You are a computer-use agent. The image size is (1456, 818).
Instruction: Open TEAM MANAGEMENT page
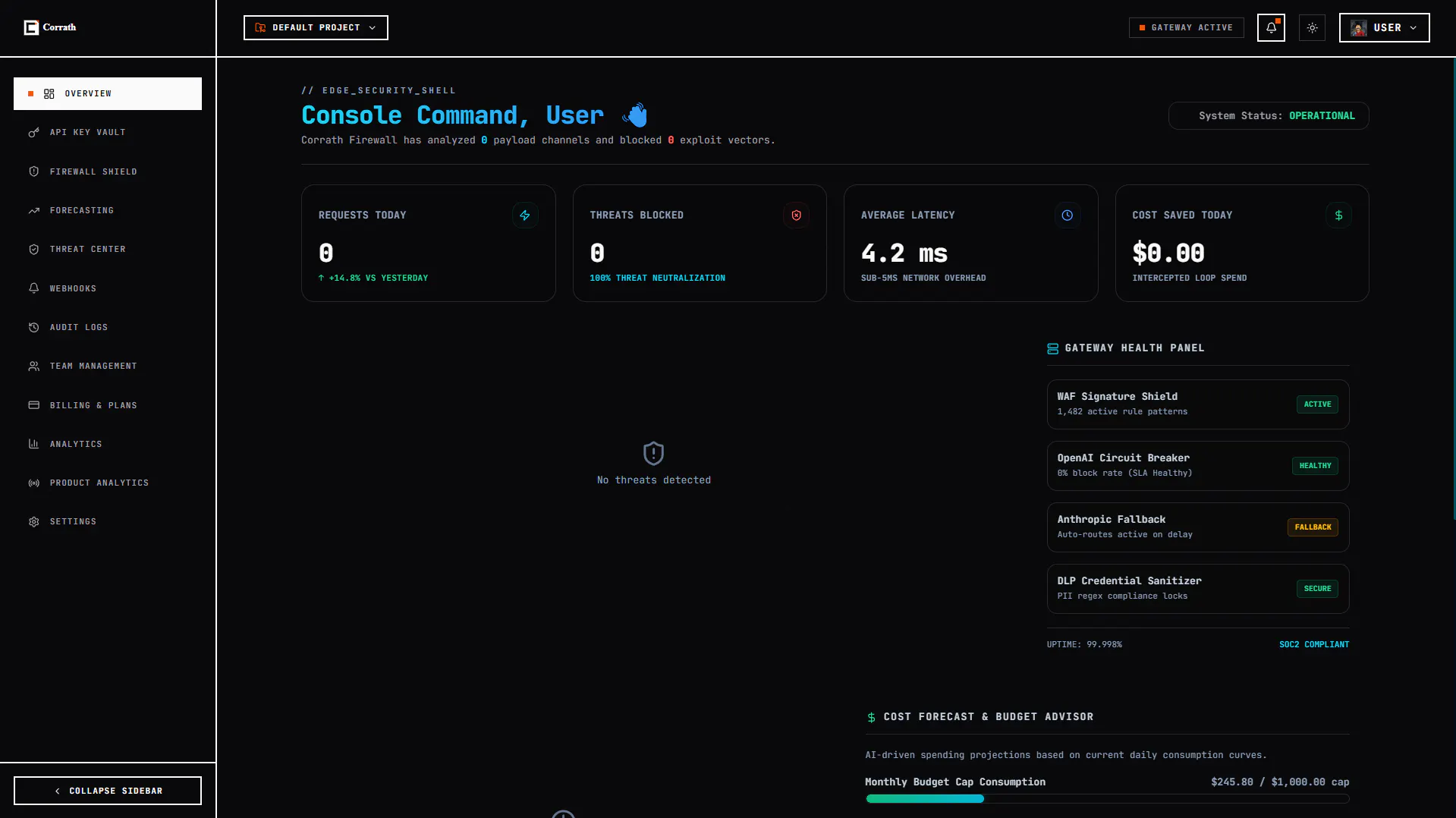coord(108,366)
